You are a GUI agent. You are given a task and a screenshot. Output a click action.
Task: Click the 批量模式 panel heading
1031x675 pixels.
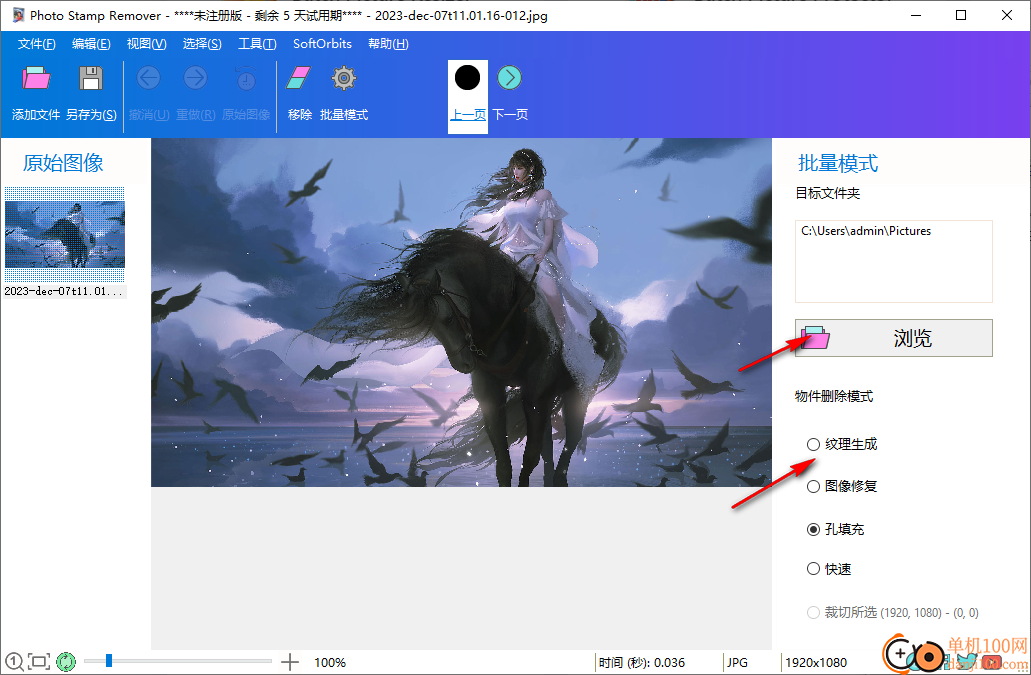[838, 163]
